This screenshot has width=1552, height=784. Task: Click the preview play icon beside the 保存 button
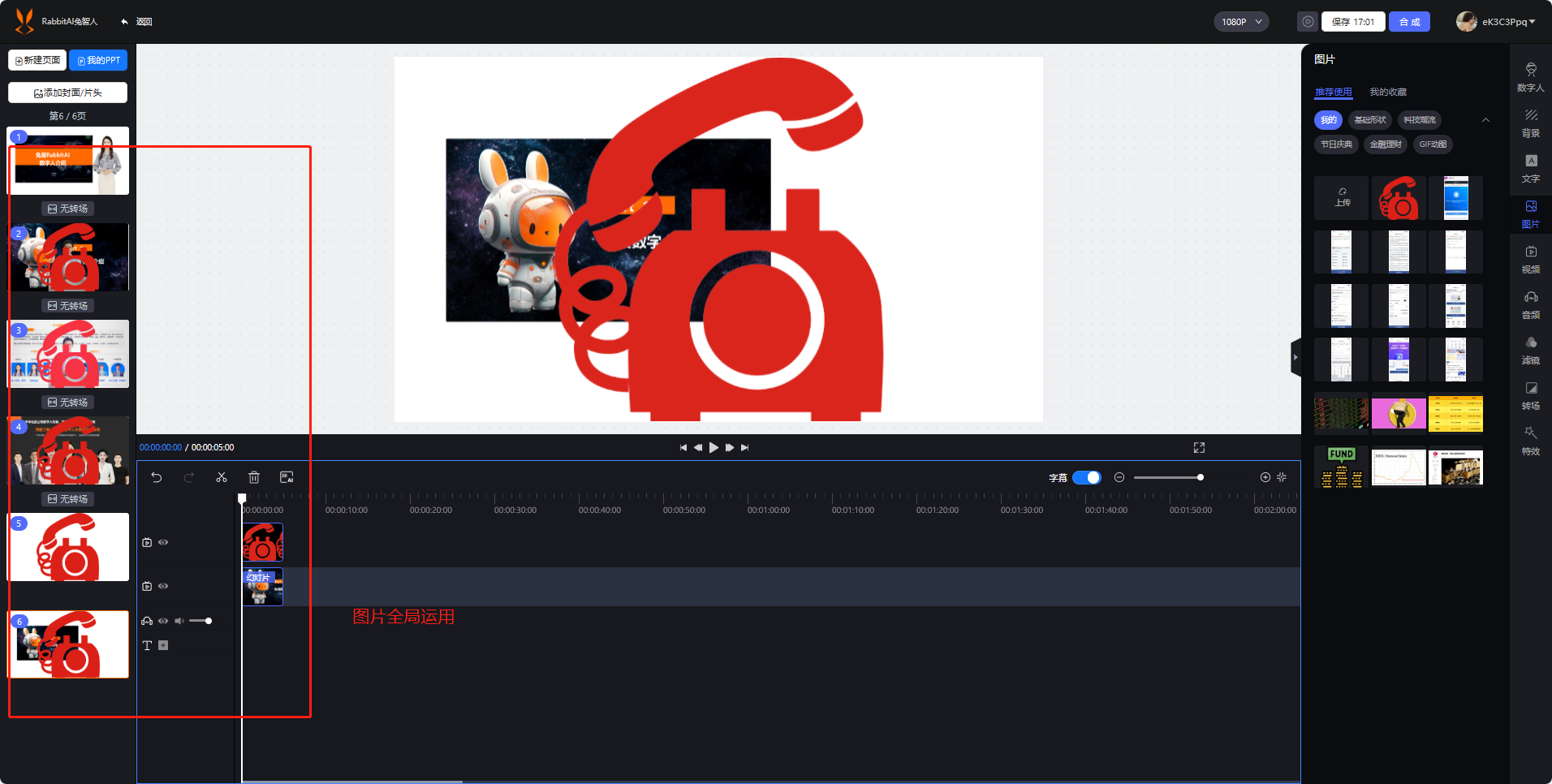1308,22
